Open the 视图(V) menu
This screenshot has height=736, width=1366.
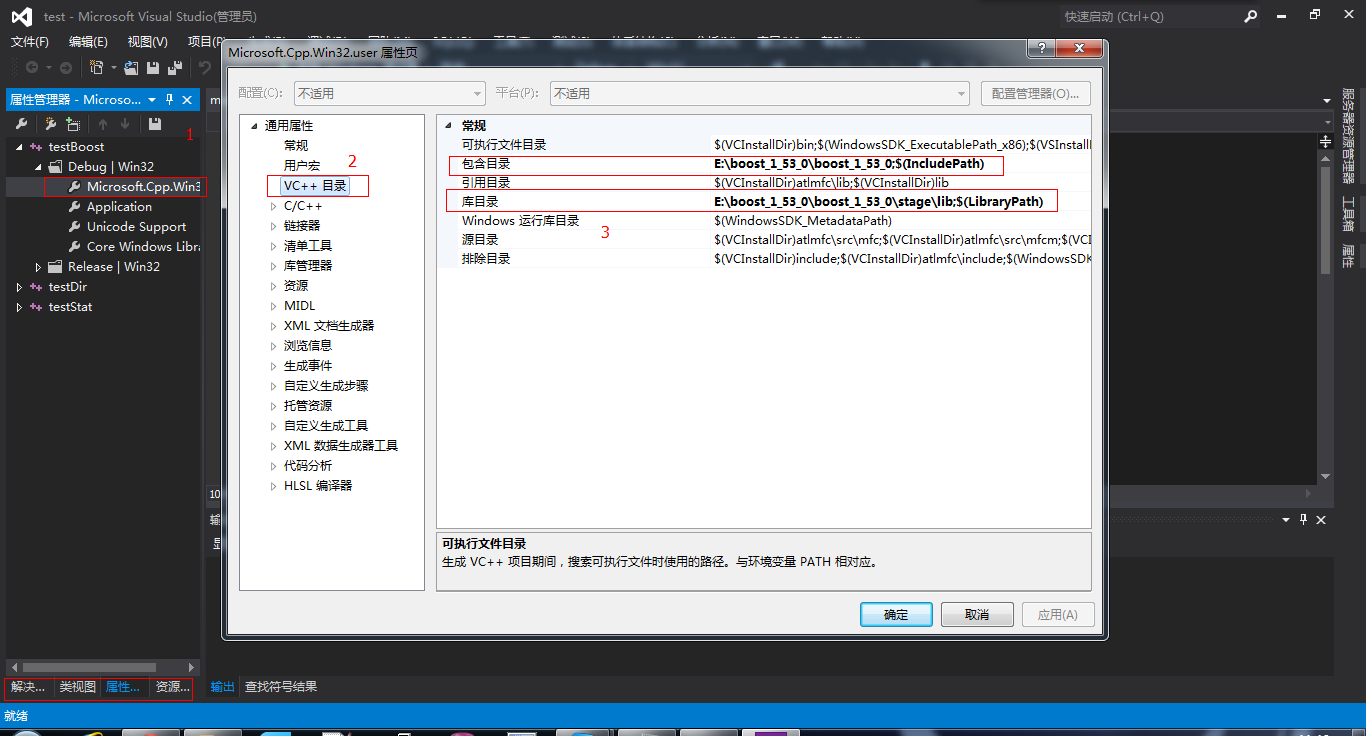148,41
